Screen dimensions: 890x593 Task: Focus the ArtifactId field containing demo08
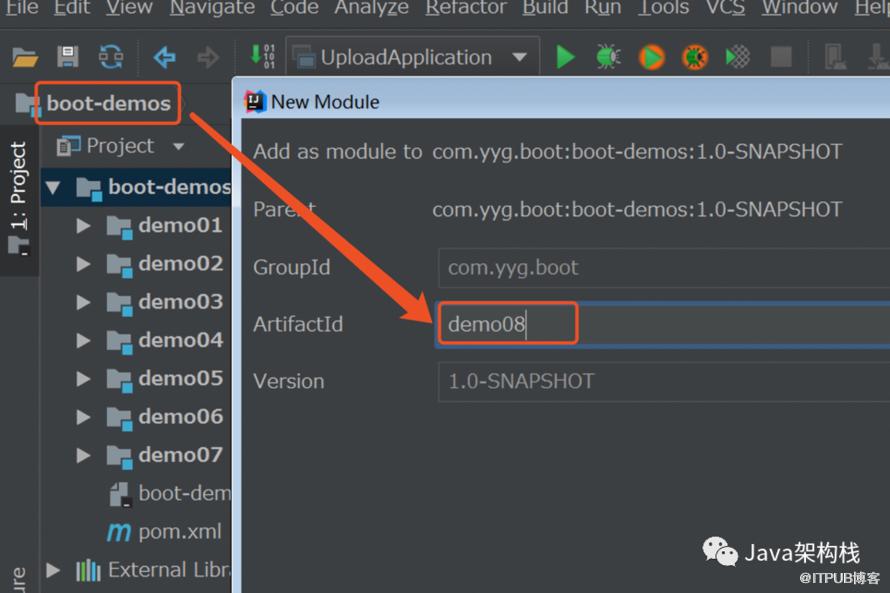(664, 324)
